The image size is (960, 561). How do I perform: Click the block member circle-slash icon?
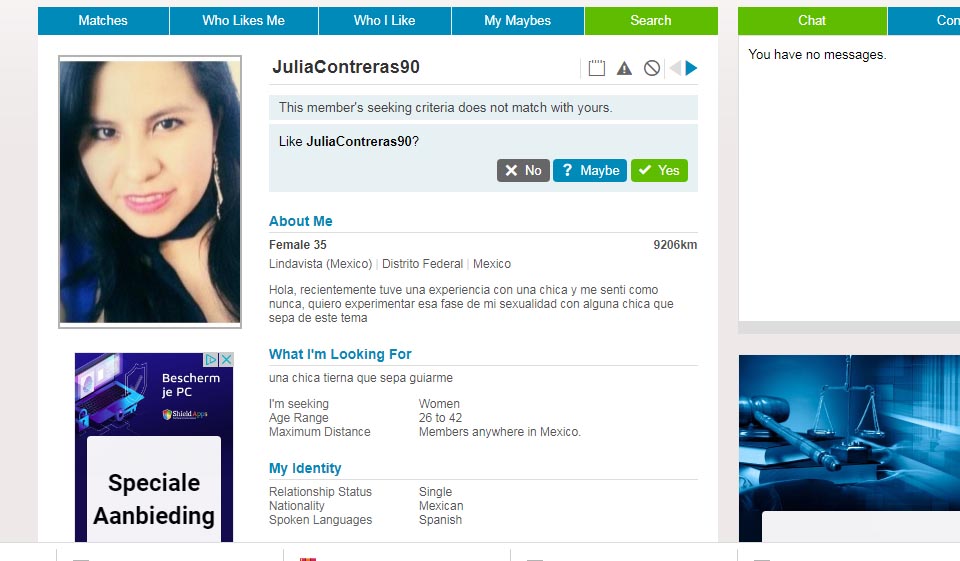[x=652, y=68]
